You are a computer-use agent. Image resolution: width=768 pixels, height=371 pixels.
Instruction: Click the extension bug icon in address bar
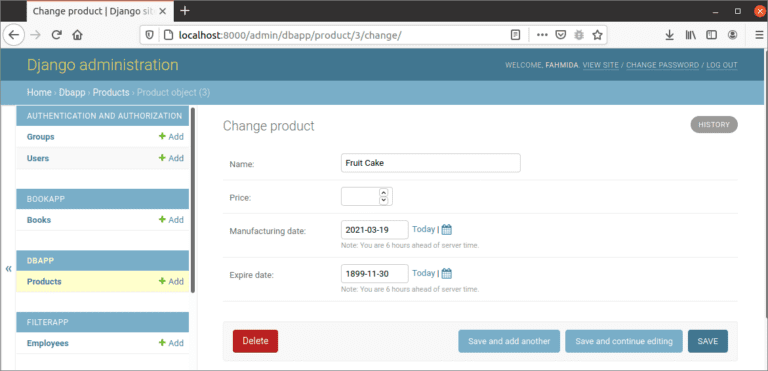coord(579,35)
